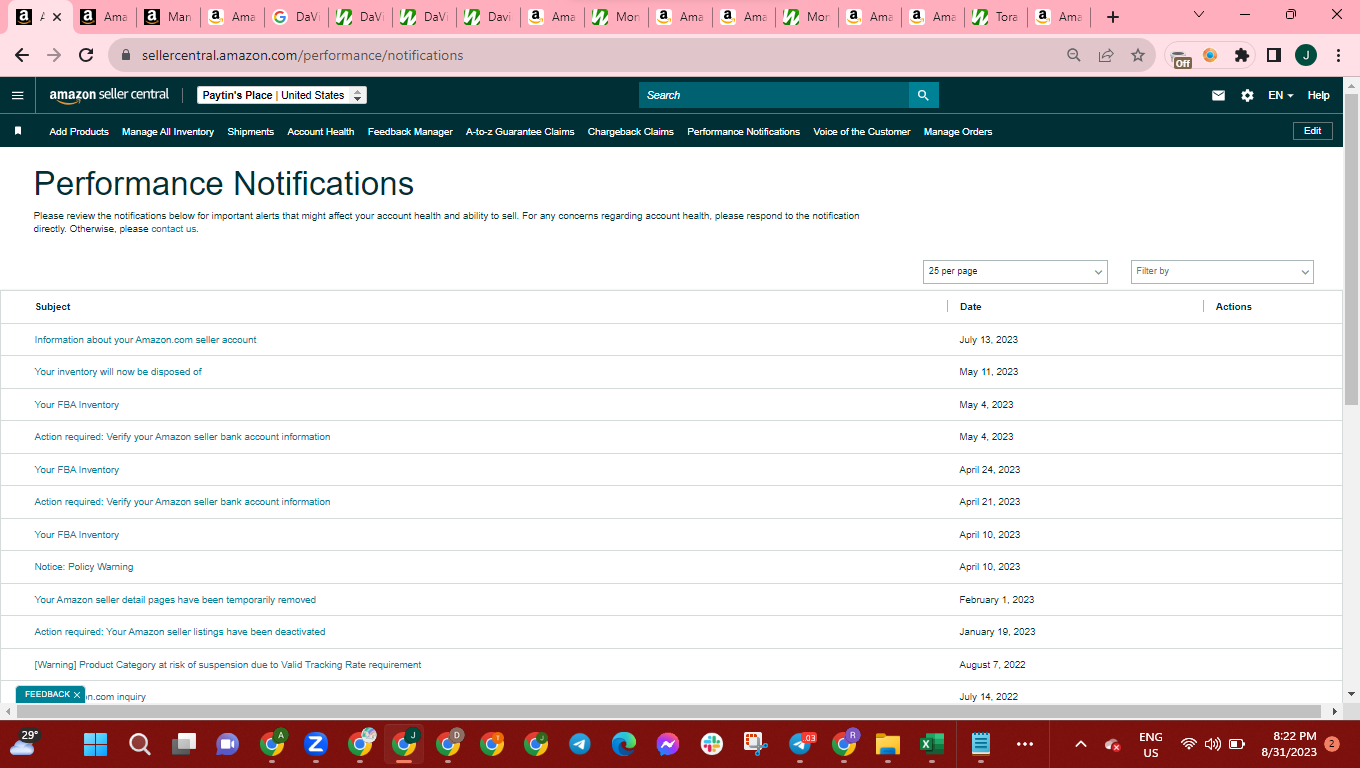The width and height of the screenshot is (1360, 768).
Task: Open the messages envelope icon
Action: [1218, 95]
